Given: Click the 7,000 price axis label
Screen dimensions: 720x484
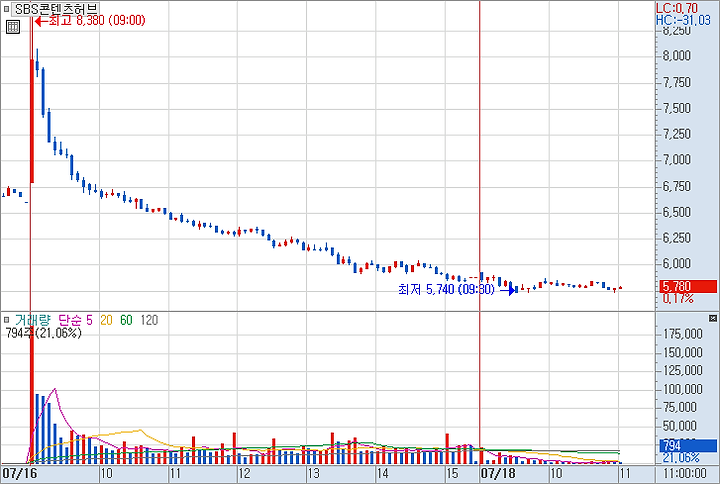Looking at the screenshot, I should 676,159.
